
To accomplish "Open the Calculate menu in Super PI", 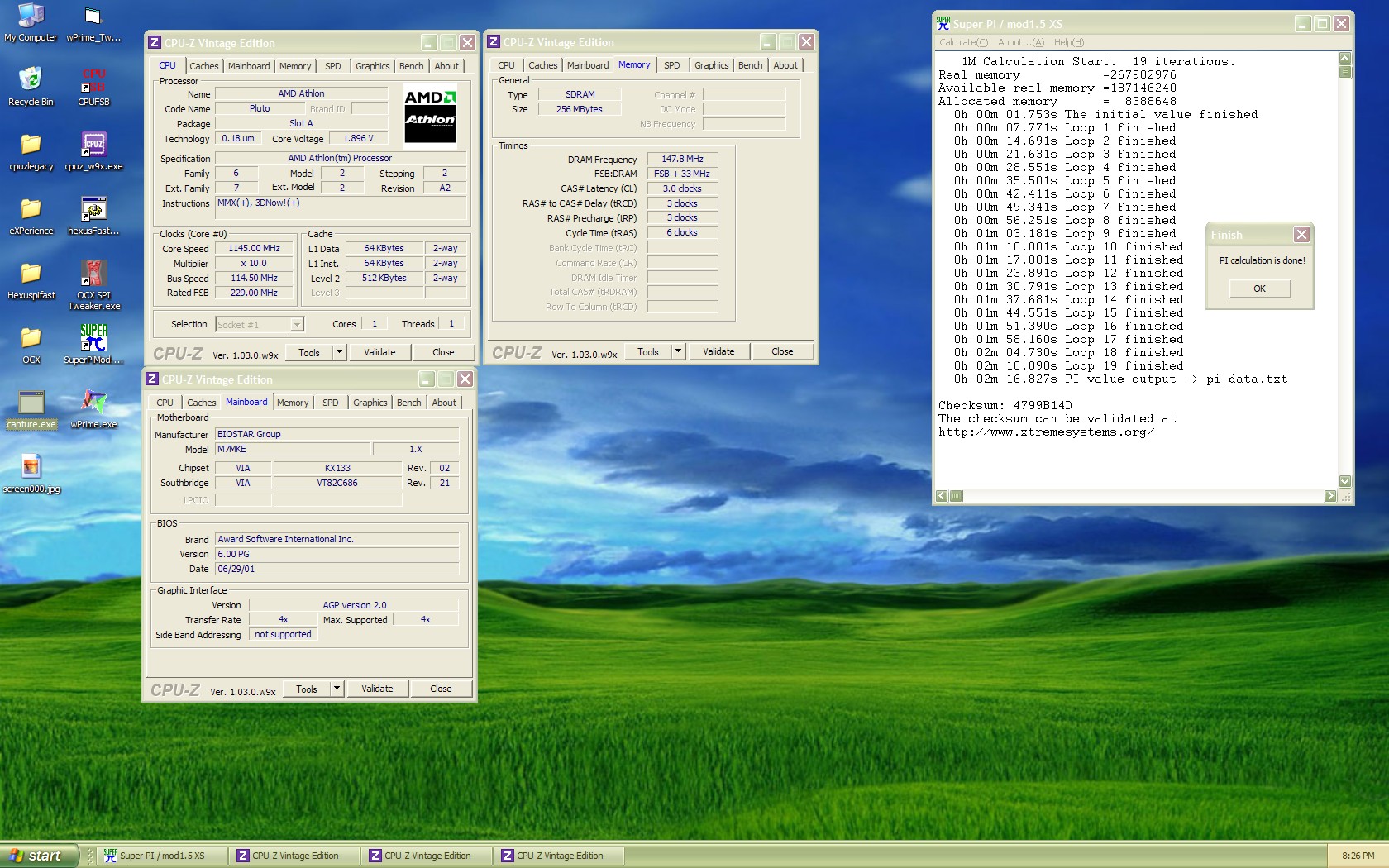I will [963, 42].
